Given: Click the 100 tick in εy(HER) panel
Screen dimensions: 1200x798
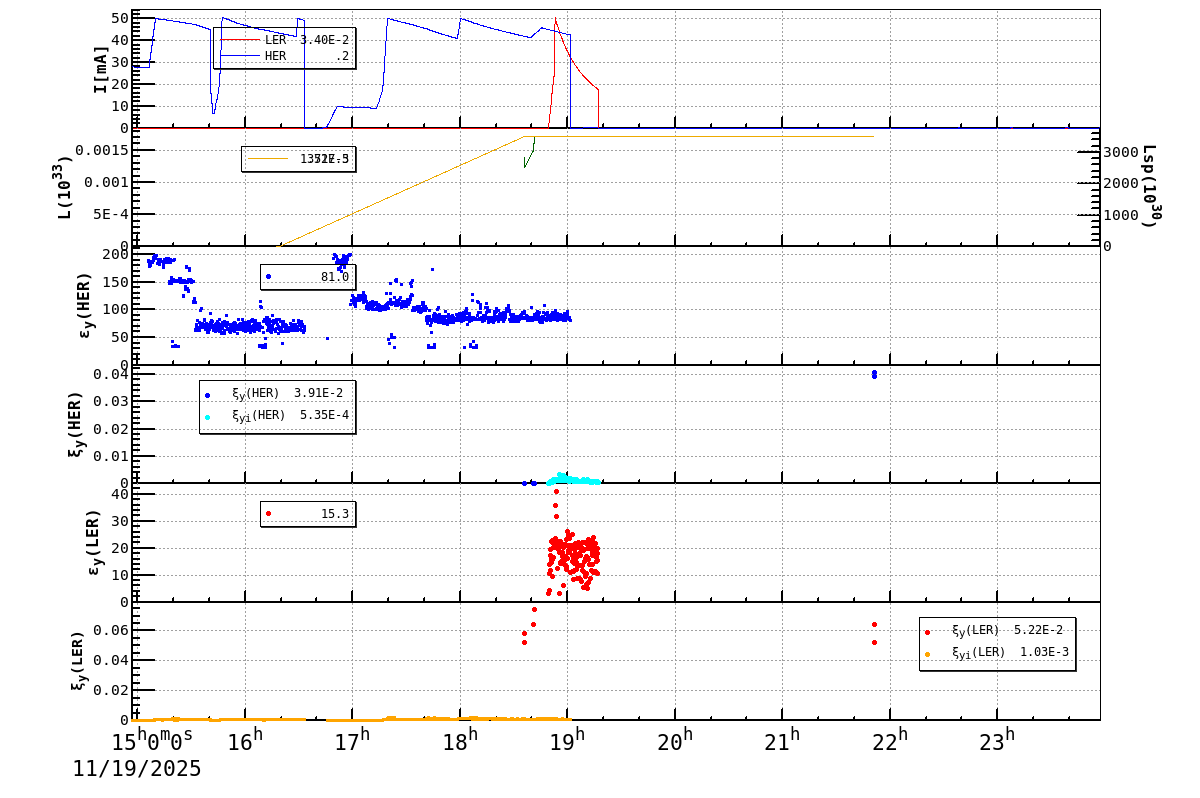Looking at the screenshot, I should click(116, 309).
